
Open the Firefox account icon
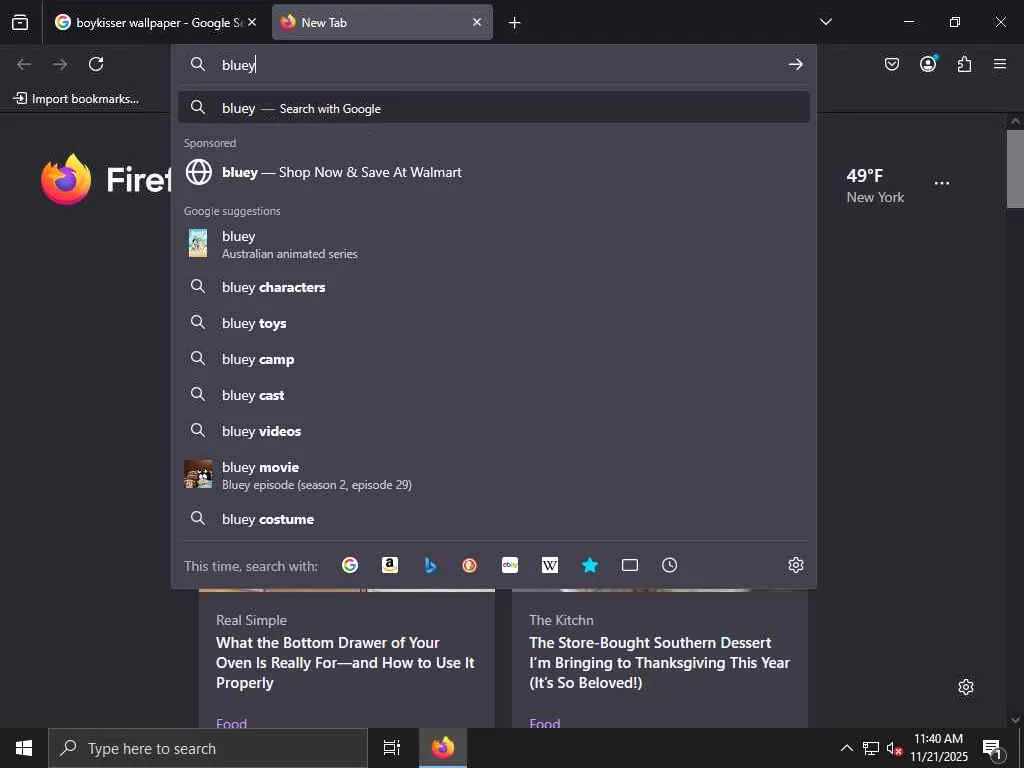[x=928, y=63]
